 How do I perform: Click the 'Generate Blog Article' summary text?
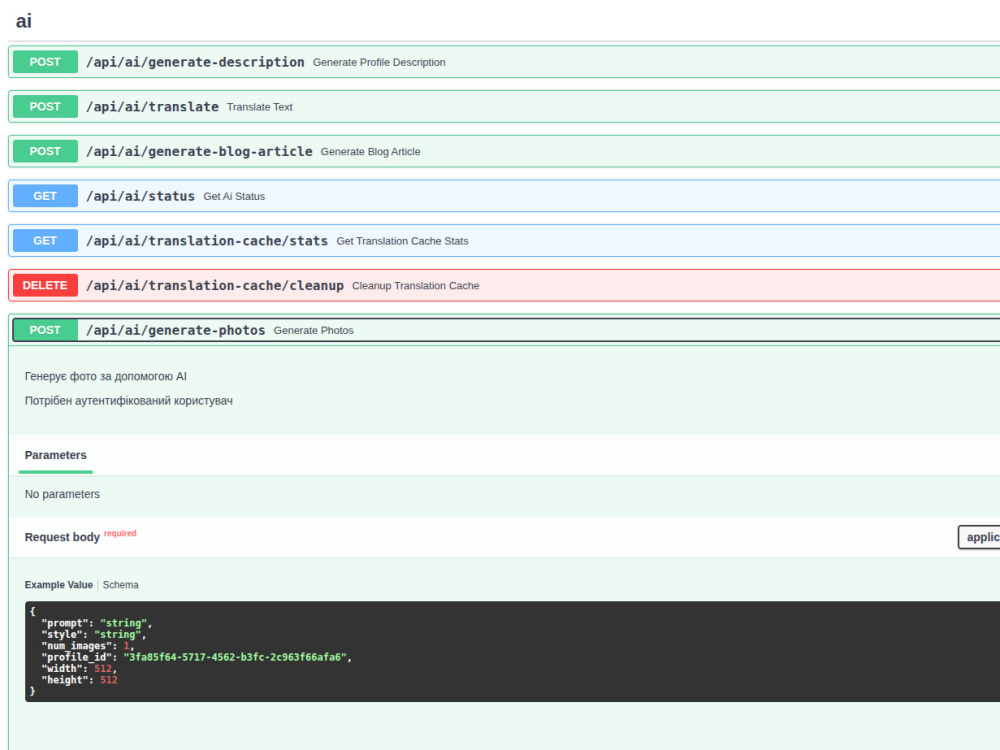click(x=371, y=152)
